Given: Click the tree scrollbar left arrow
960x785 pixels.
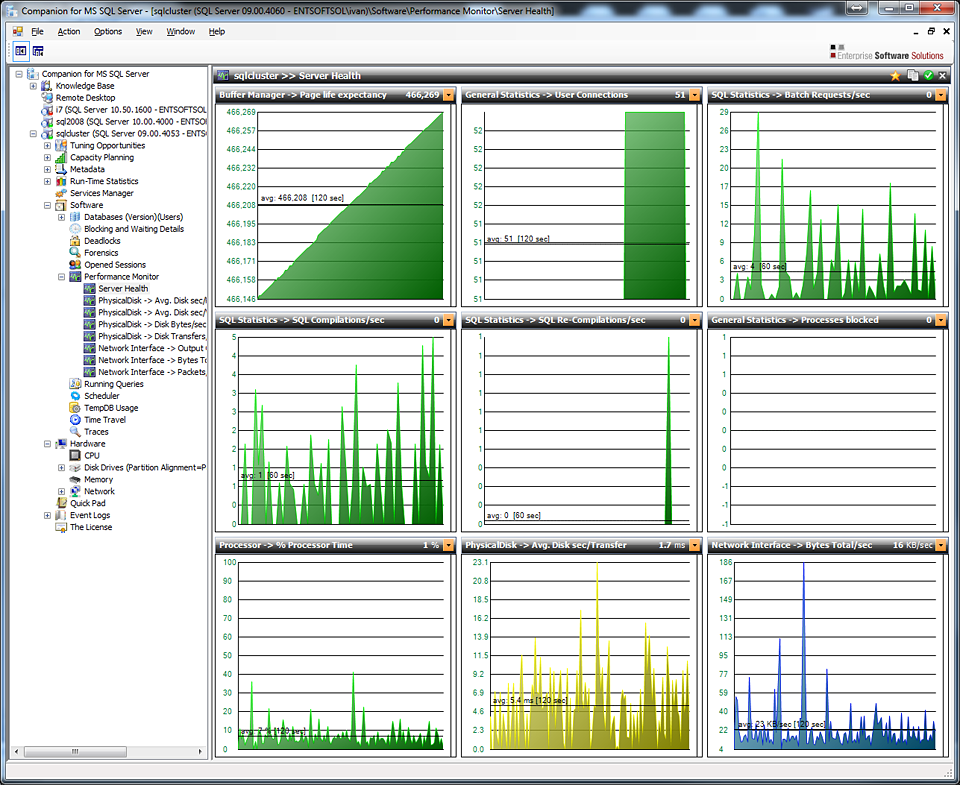Looking at the screenshot, I should click(x=17, y=751).
